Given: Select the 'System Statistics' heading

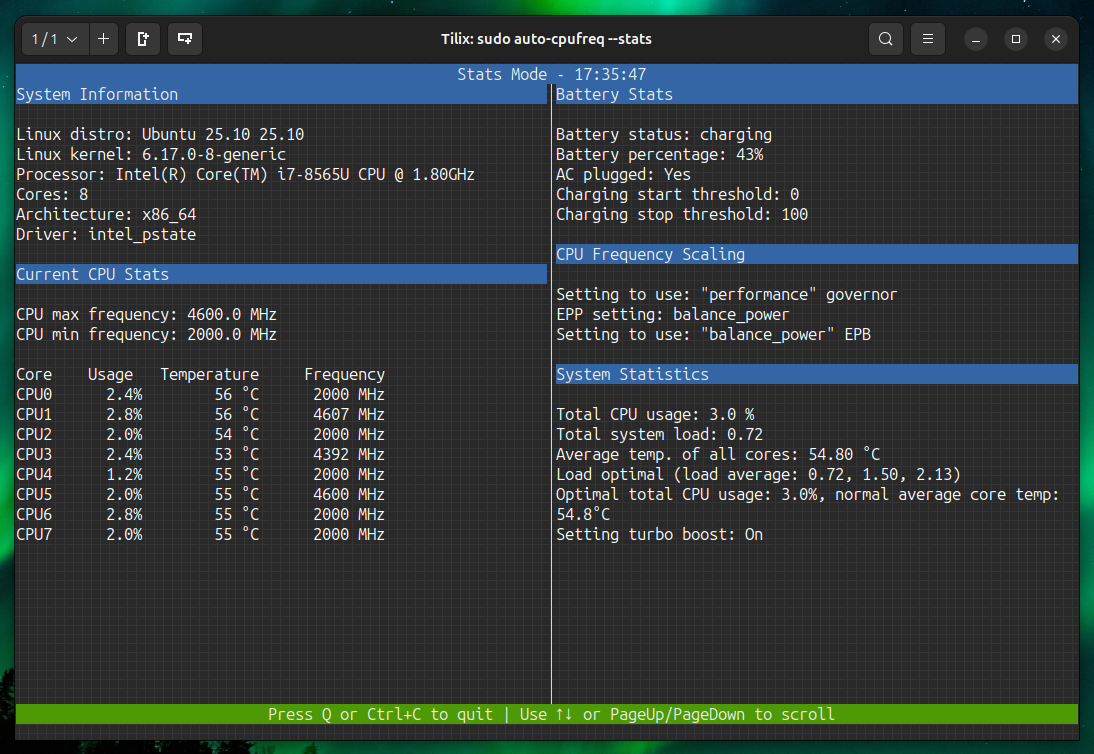Looking at the screenshot, I should point(632,375).
